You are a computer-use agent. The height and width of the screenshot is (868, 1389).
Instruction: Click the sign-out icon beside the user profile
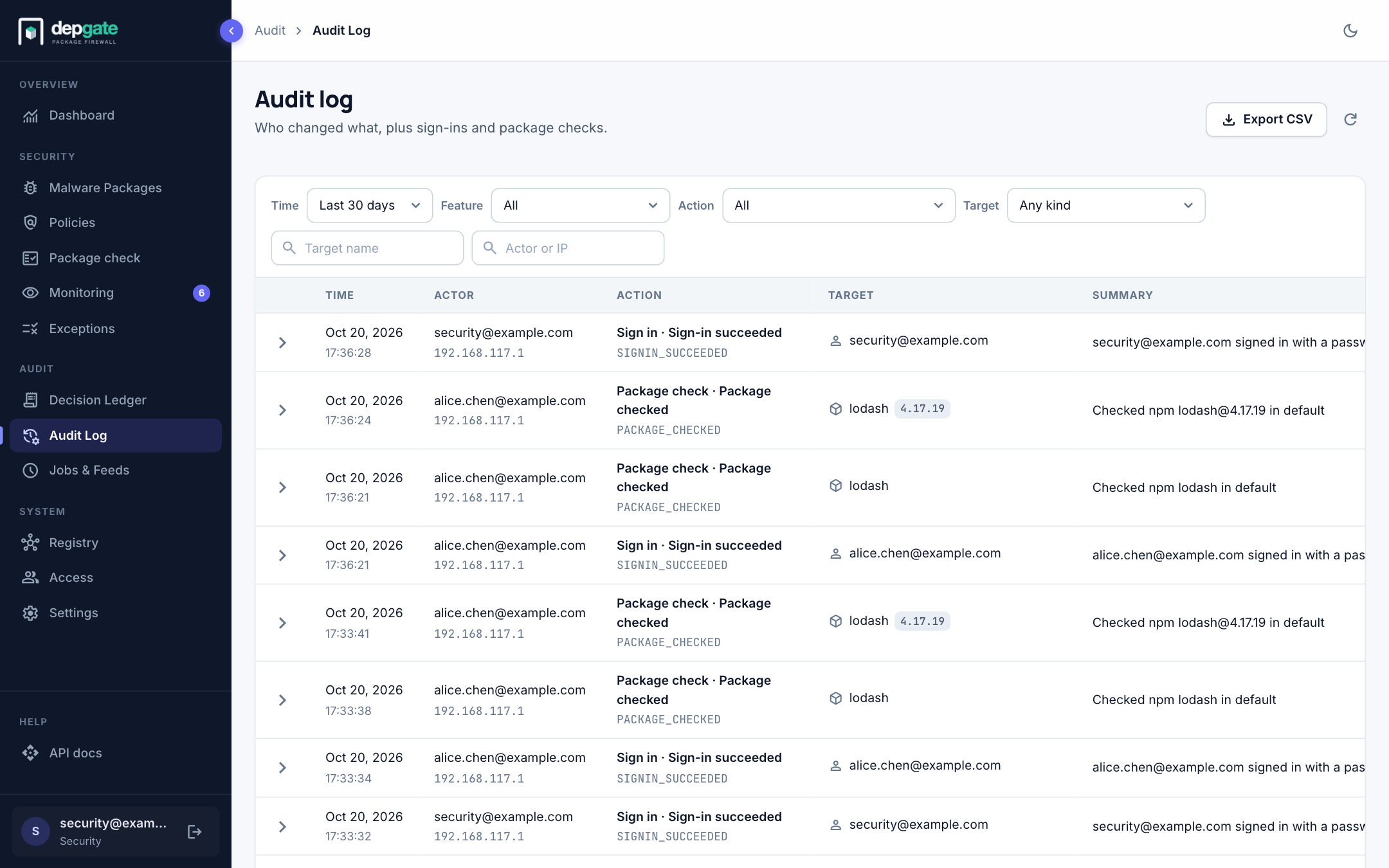click(194, 831)
